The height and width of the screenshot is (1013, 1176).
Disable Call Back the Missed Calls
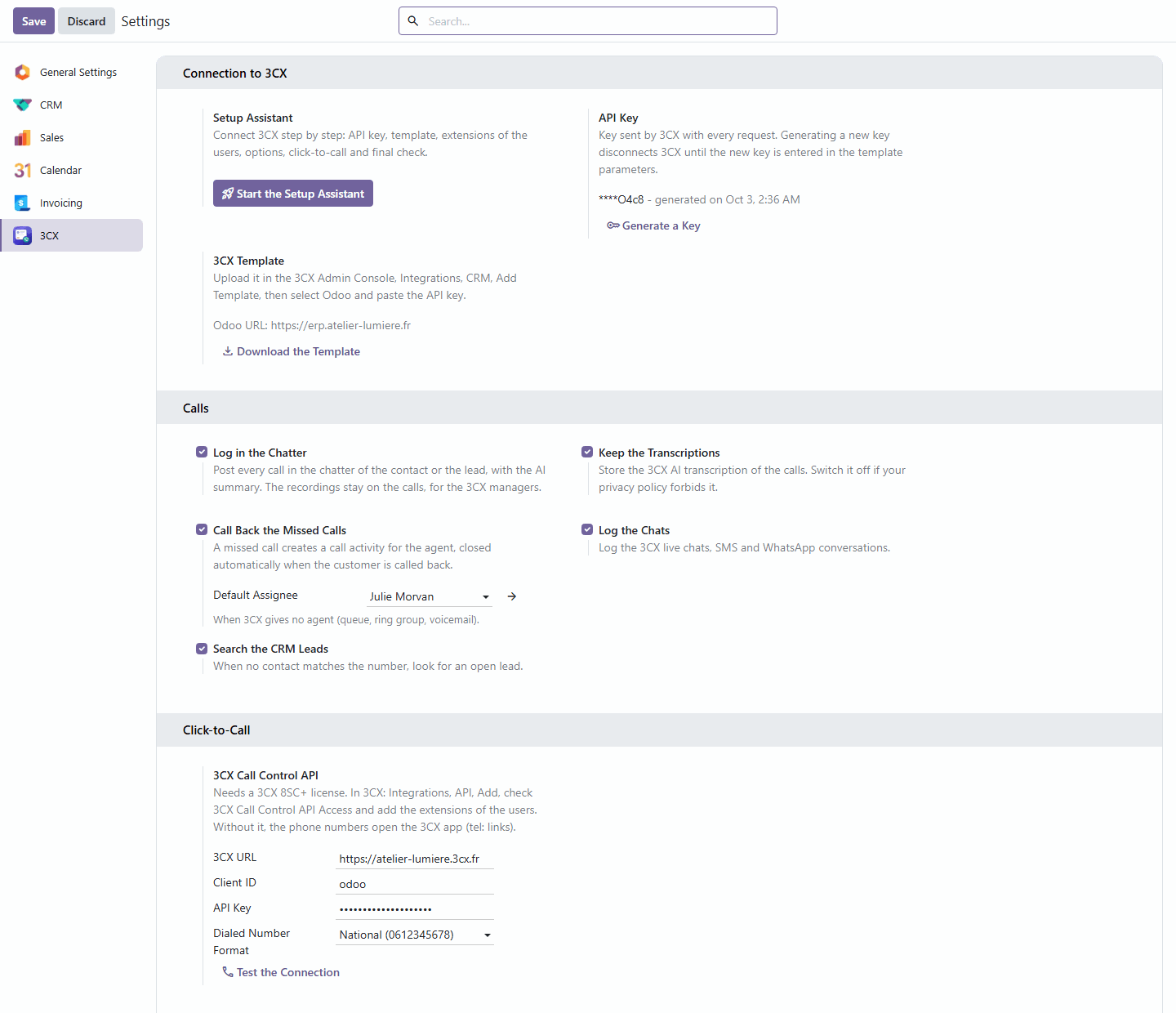tap(202, 529)
